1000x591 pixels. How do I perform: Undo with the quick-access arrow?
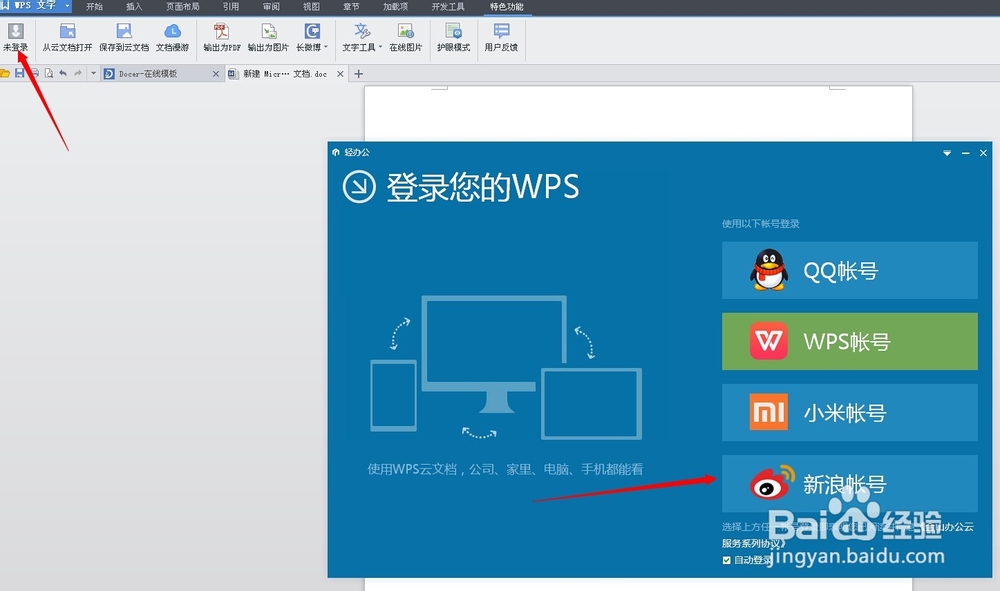(63, 73)
